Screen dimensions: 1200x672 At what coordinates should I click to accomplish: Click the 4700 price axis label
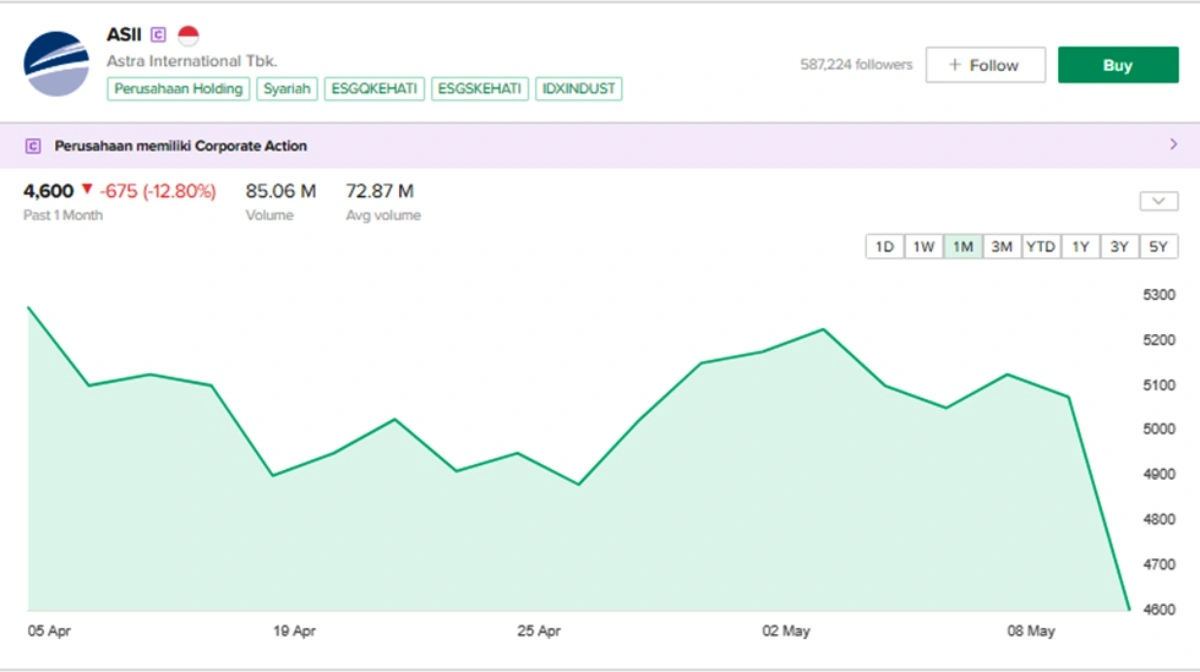coord(1159,565)
